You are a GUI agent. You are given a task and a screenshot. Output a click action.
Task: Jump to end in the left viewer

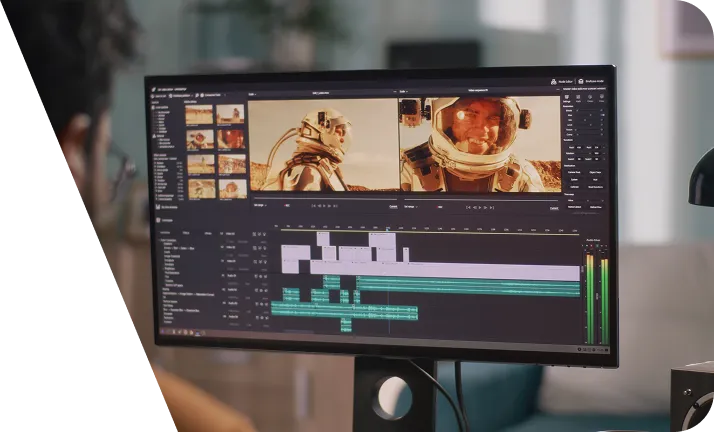[336, 206]
